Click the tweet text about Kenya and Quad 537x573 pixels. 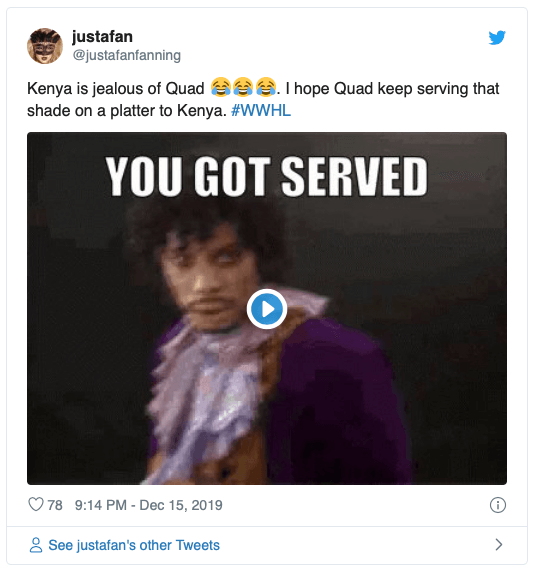point(263,99)
